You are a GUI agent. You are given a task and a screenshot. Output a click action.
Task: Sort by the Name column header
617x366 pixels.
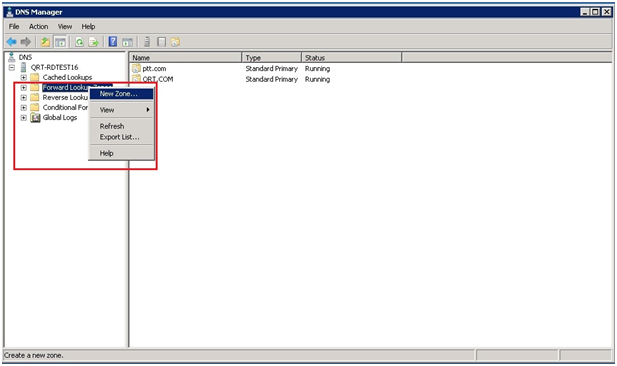coord(185,57)
